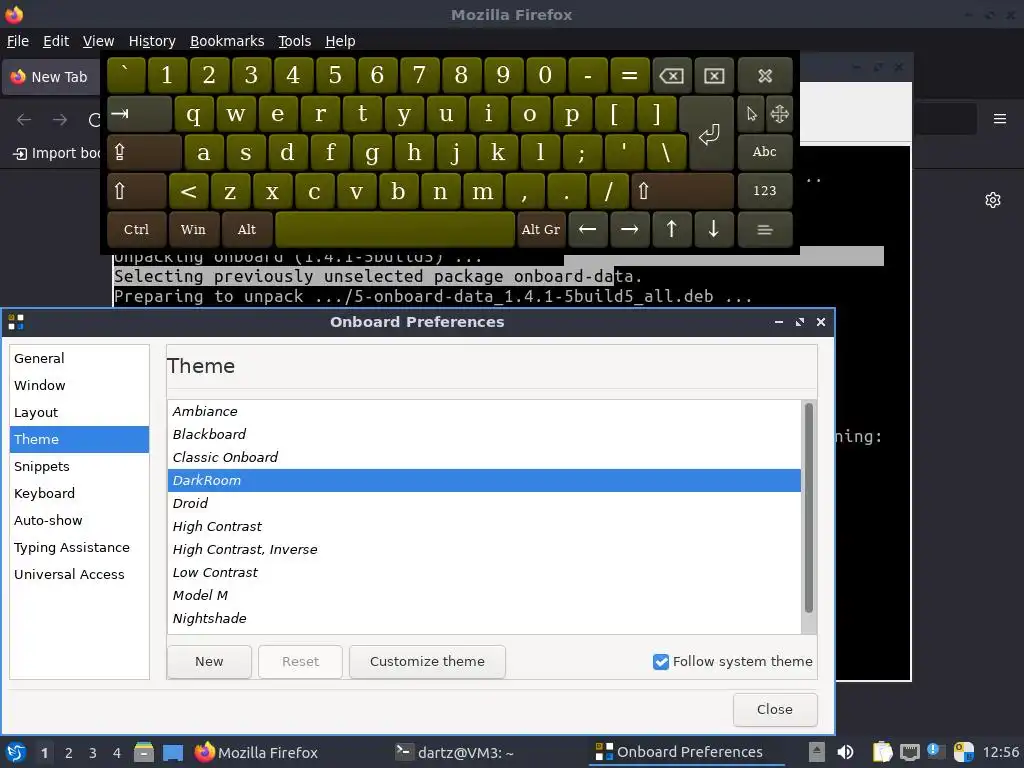Click the move keyboard handle icon
1024x768 pixels.
coord(779,114)
